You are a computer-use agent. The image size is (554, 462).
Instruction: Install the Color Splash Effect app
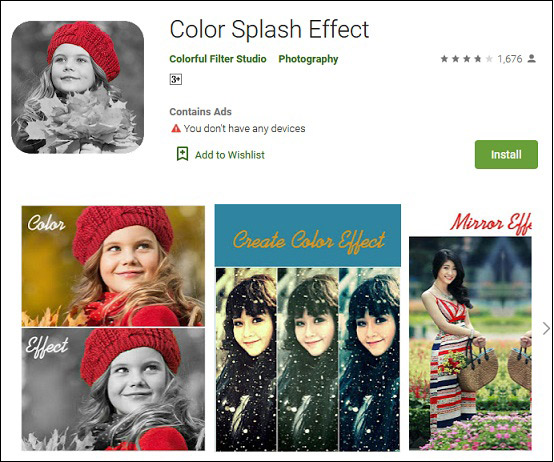[506, 154]
